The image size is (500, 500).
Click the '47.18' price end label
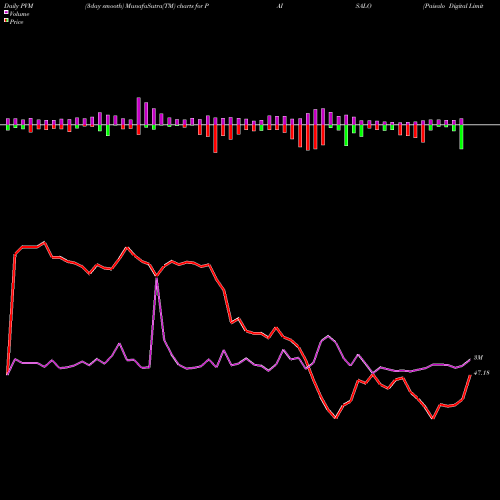pos(481,373)
